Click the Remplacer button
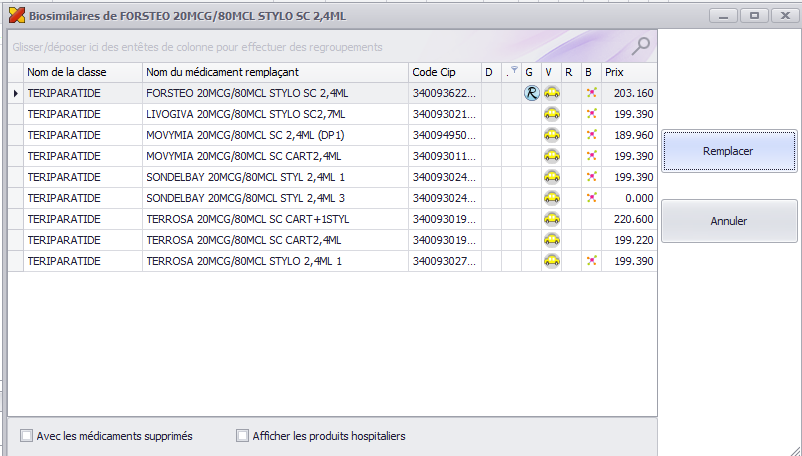The height and width of the screenshot is (456, 802). tap(729, 151)
